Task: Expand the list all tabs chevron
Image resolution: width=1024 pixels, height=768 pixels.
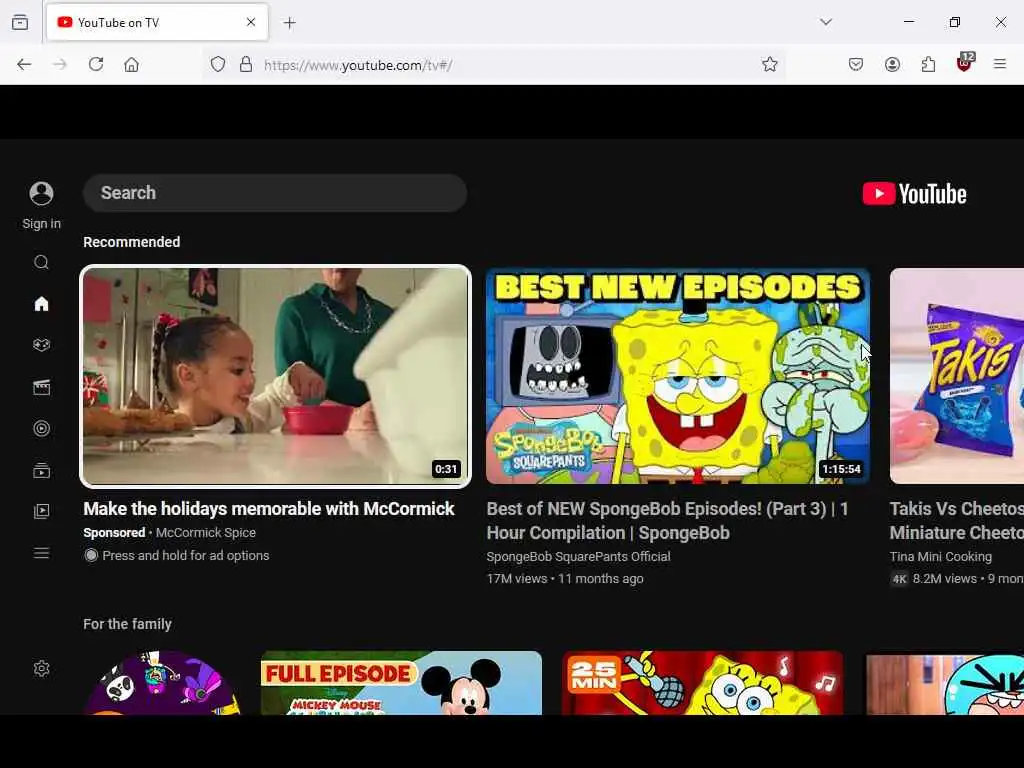Action: 826,22
